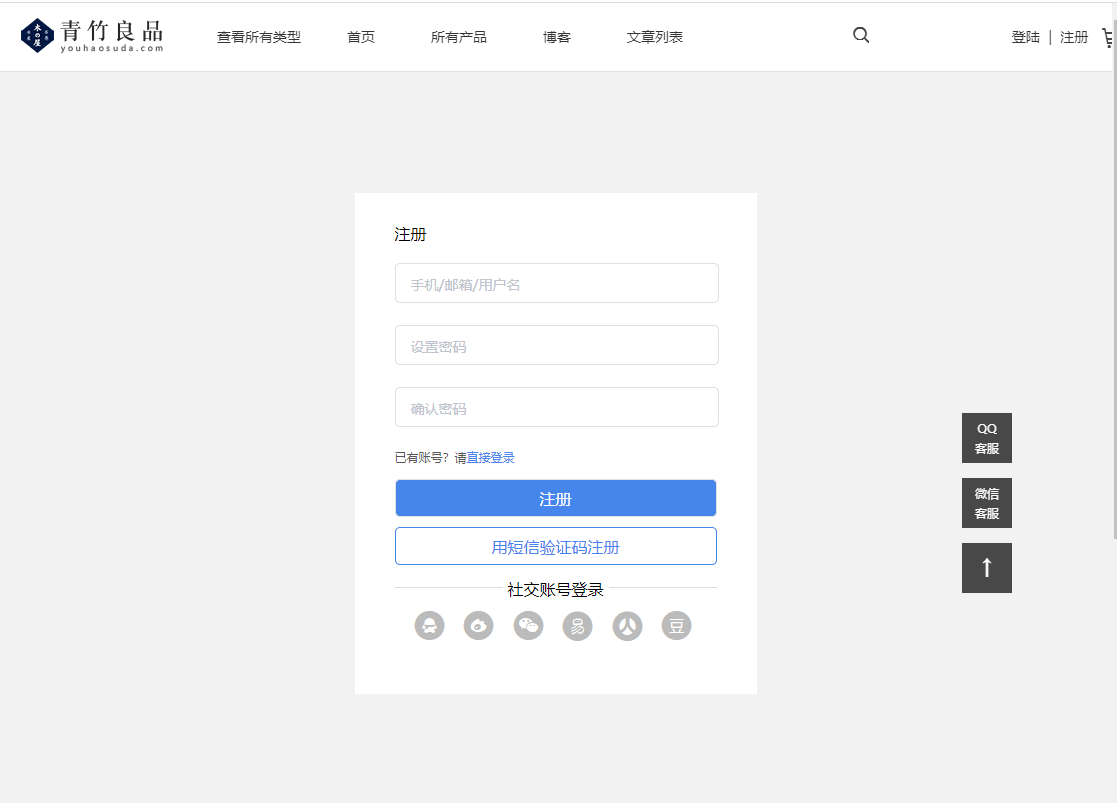This screenshot has height=803, width=1117.
Task: Click the QQ social login icon
Action: point(429,626)
